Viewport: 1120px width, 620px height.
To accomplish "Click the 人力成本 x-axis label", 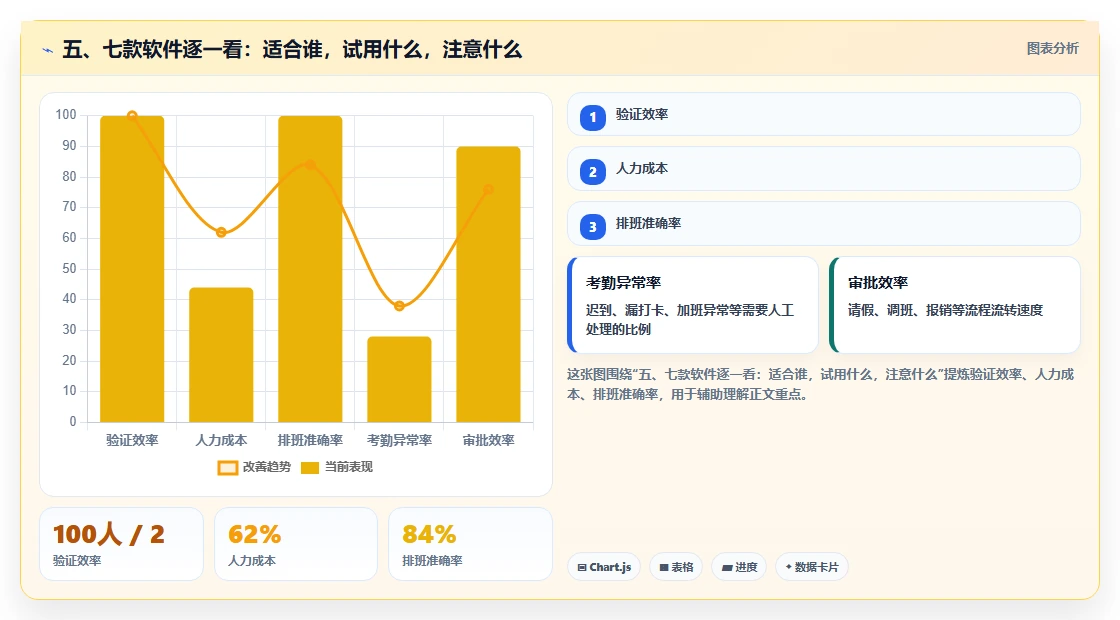I will pos(221,441).
